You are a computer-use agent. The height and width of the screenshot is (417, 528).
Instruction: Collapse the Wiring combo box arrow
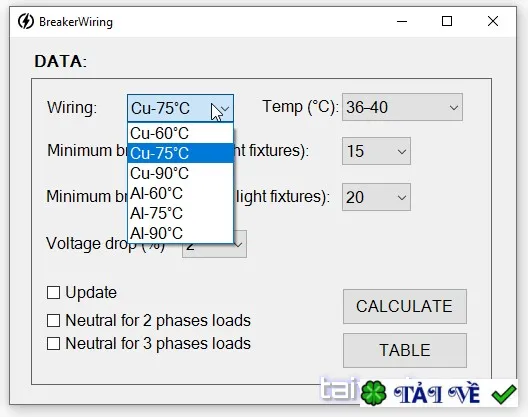pos(225,109)
